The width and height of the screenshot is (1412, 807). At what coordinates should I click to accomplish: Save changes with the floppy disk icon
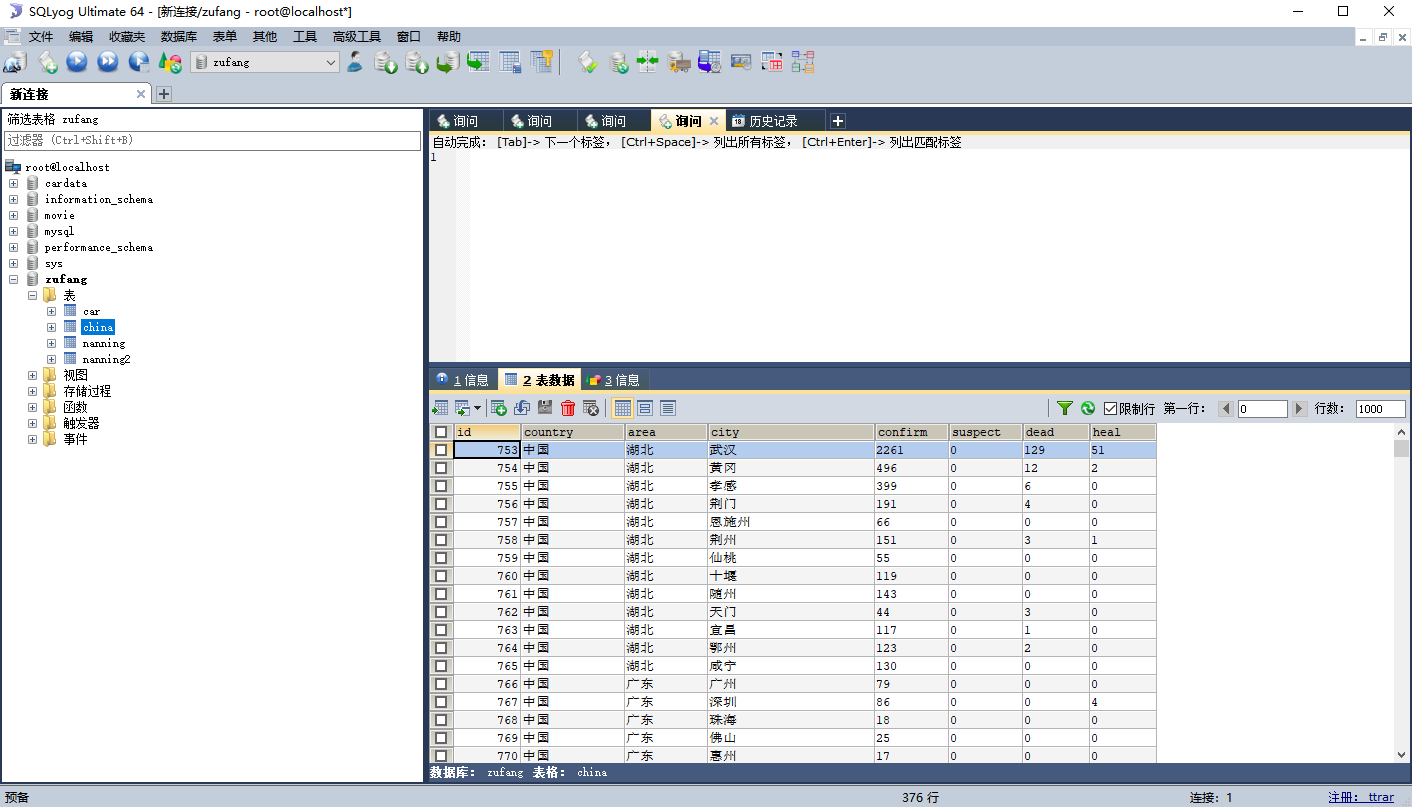(545, 408)
